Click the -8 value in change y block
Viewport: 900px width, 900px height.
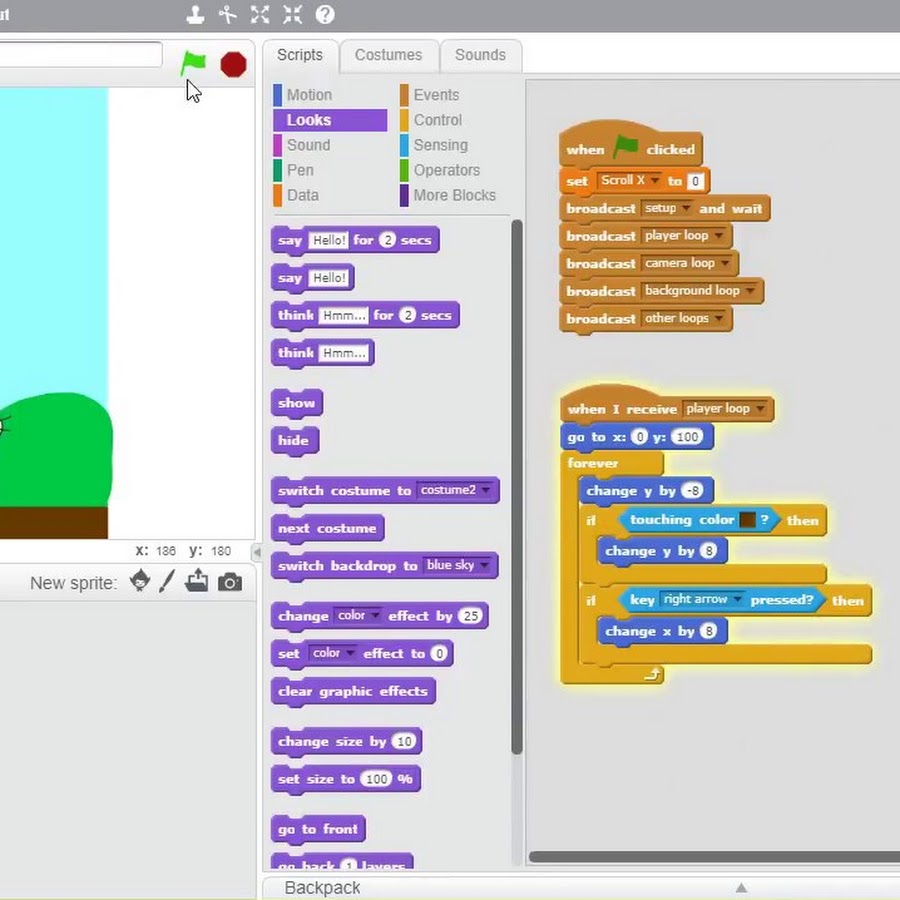[x=693, y=491]
